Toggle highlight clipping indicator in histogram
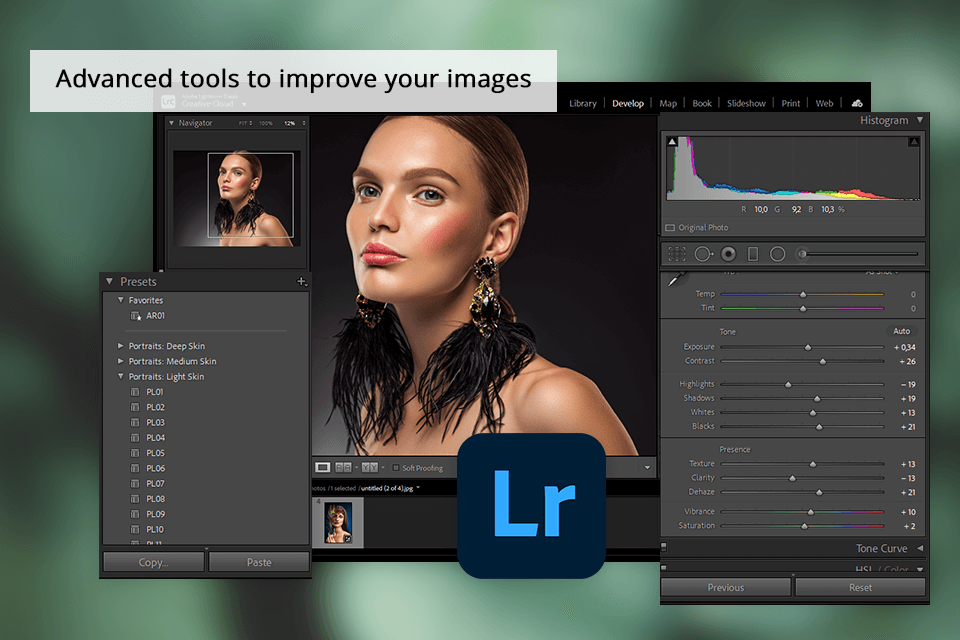Viewport: 960px width, 640px height. pyautogui.click(x=913, y=141)
